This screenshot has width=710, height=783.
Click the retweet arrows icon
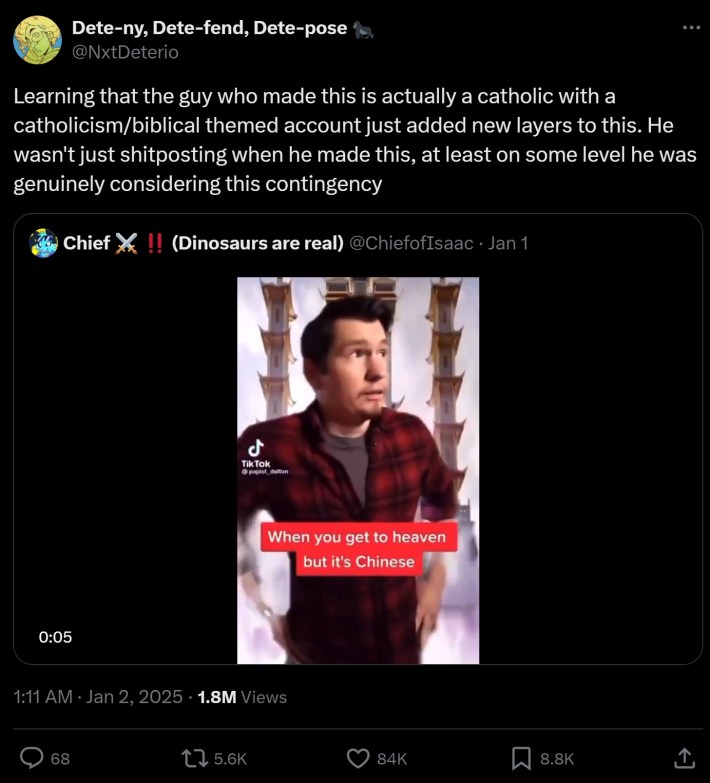click(194, 758)
